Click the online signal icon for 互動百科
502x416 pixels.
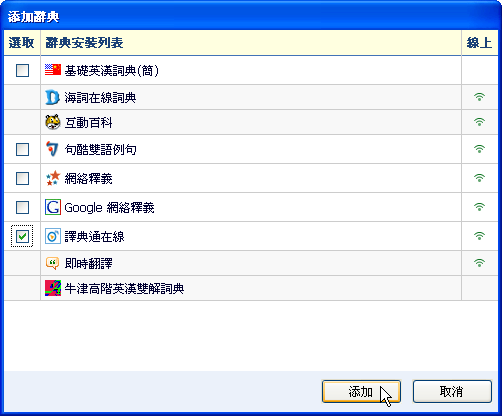(x=479, y=122)
